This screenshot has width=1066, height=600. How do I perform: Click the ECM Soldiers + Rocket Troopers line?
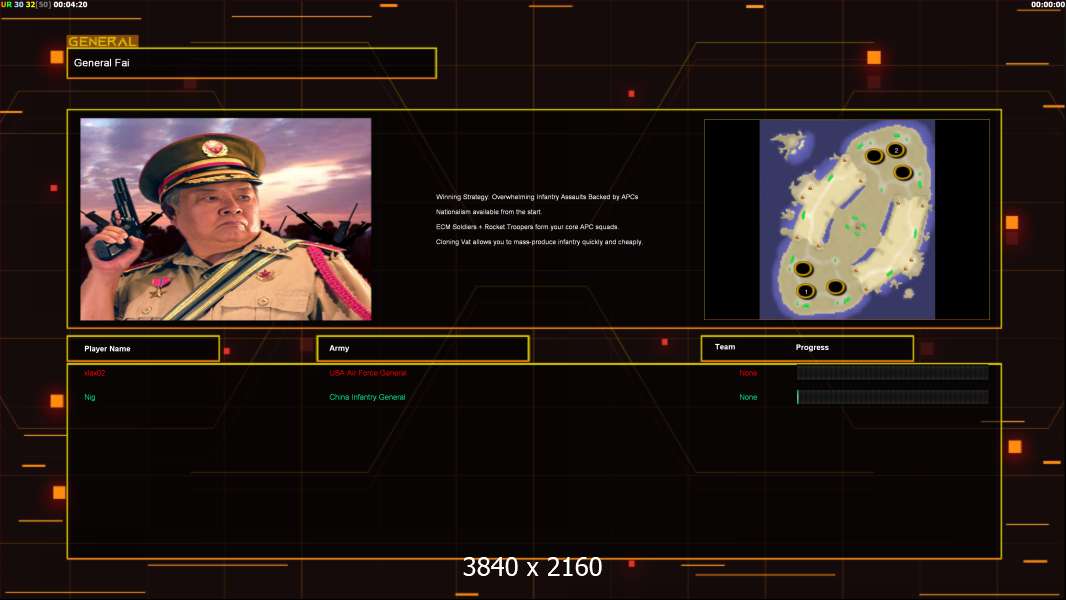pyautogui.click(x=528, y=227)
